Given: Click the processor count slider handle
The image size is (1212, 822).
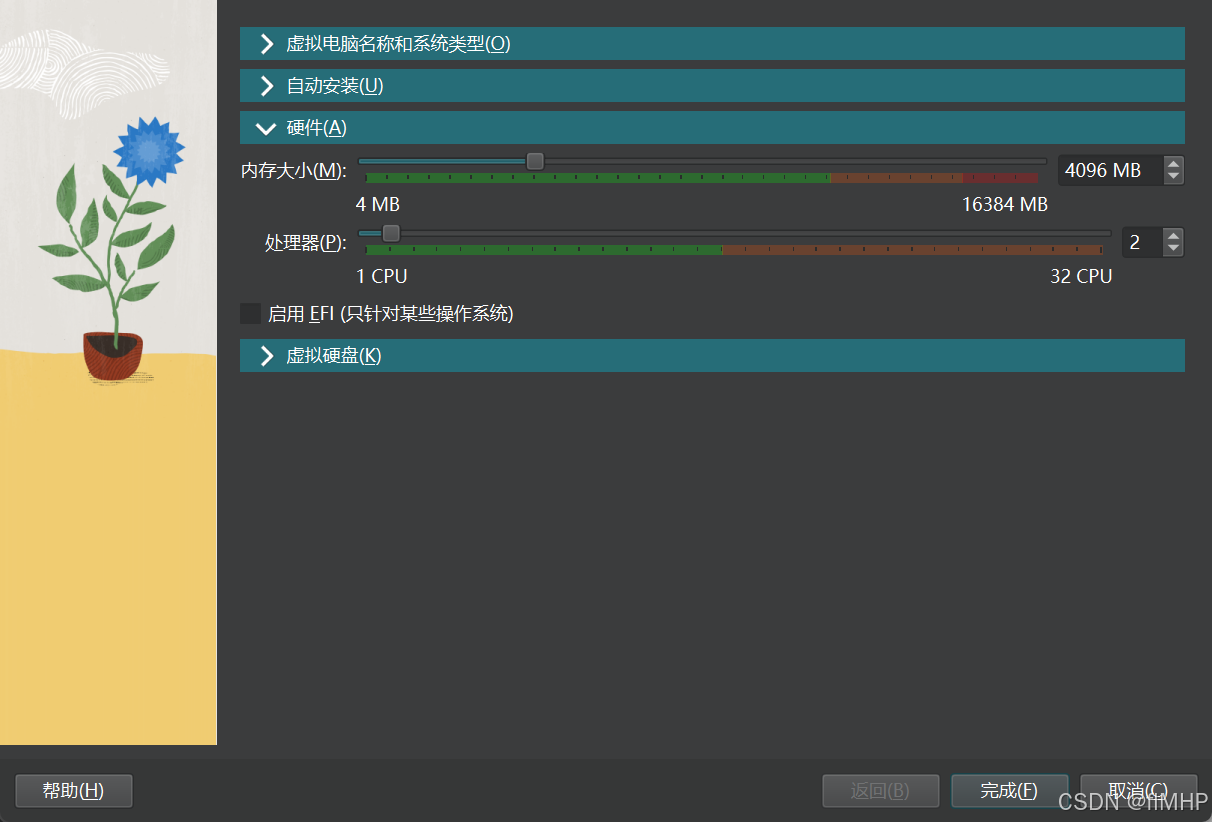Looking at the screenshot, I should click(391, 233).
